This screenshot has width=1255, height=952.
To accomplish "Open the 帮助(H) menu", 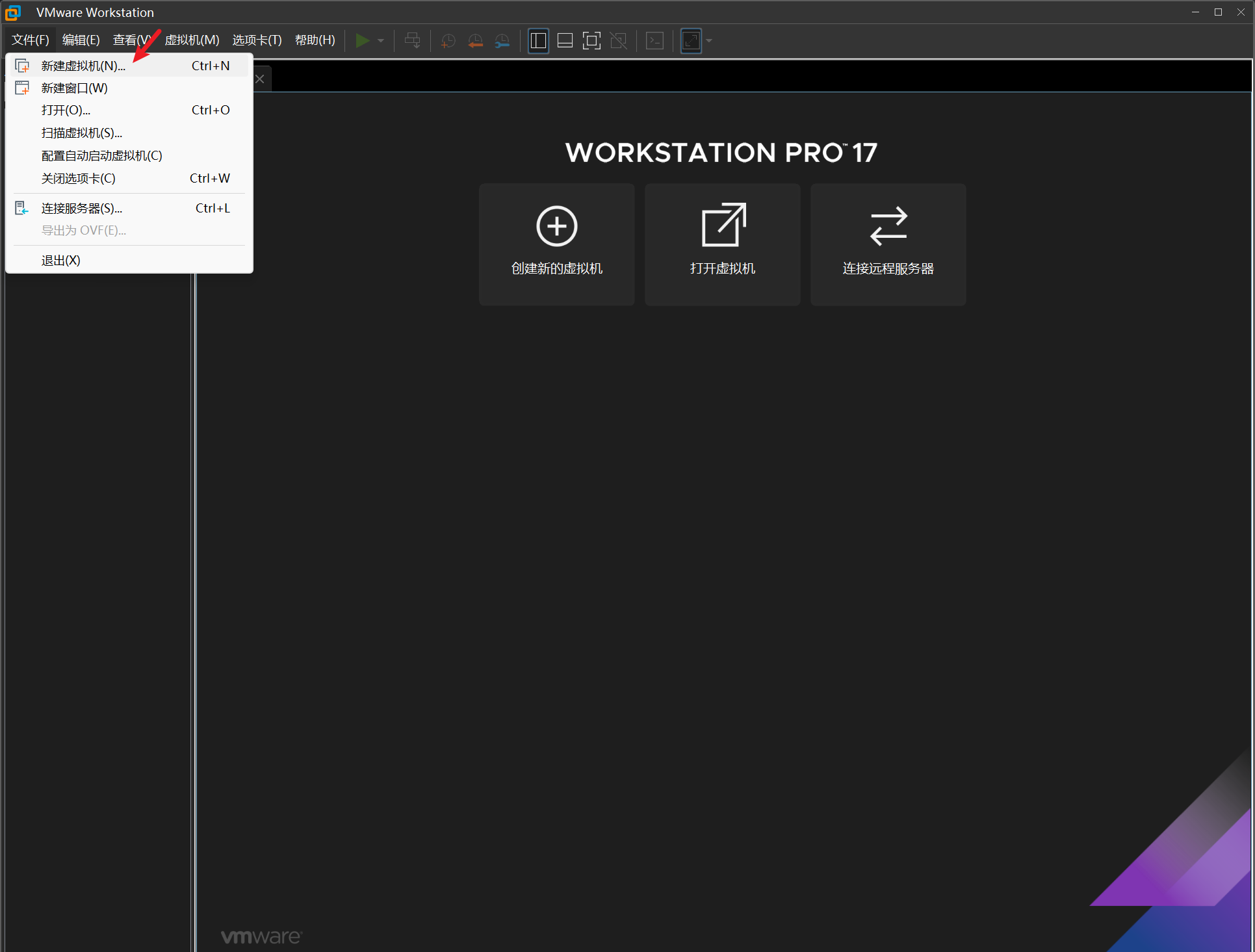I will click(315, 40).
